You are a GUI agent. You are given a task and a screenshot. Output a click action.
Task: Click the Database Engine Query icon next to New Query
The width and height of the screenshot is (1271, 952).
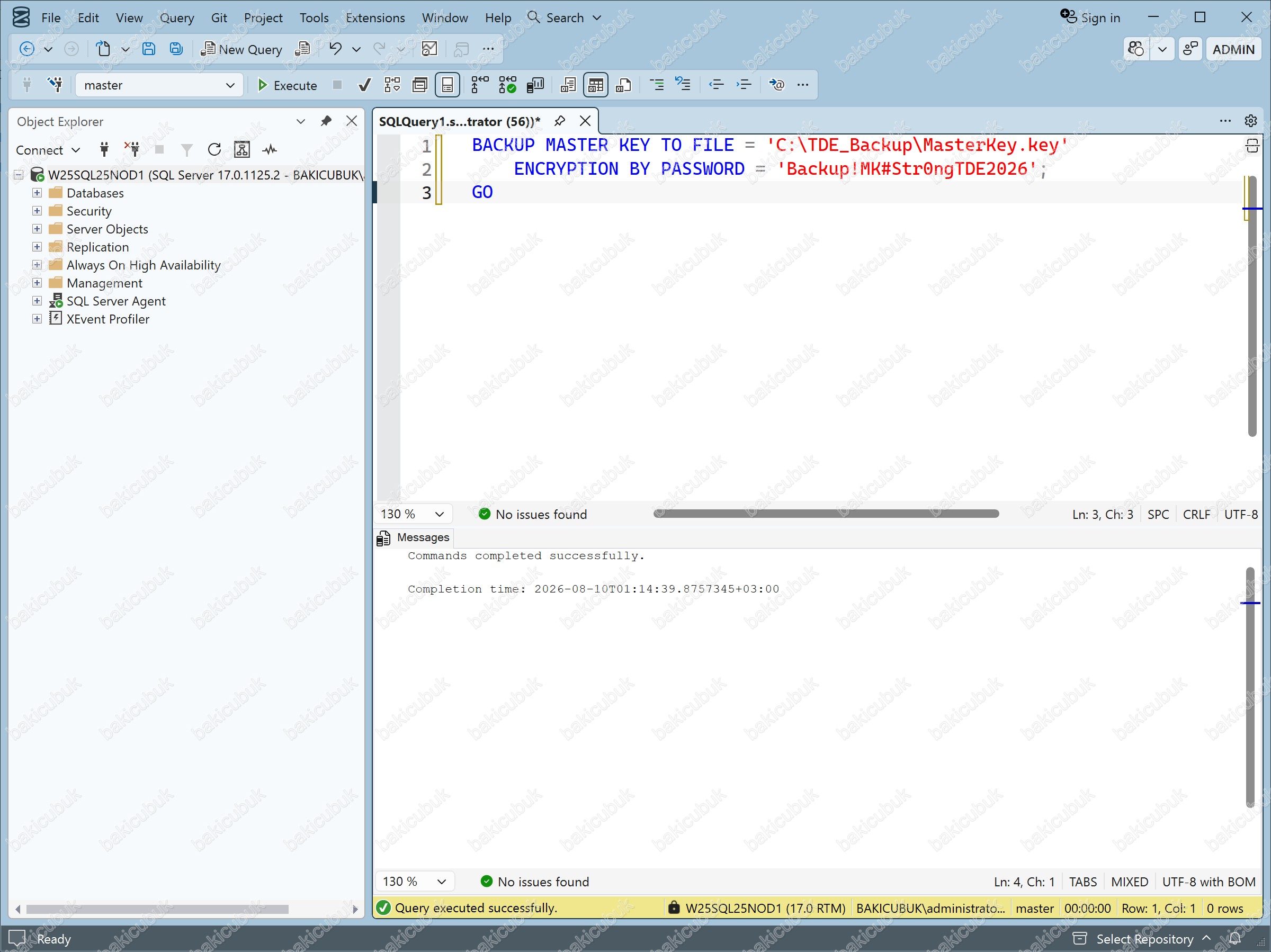pyautogui.click(x=302, y=49)
